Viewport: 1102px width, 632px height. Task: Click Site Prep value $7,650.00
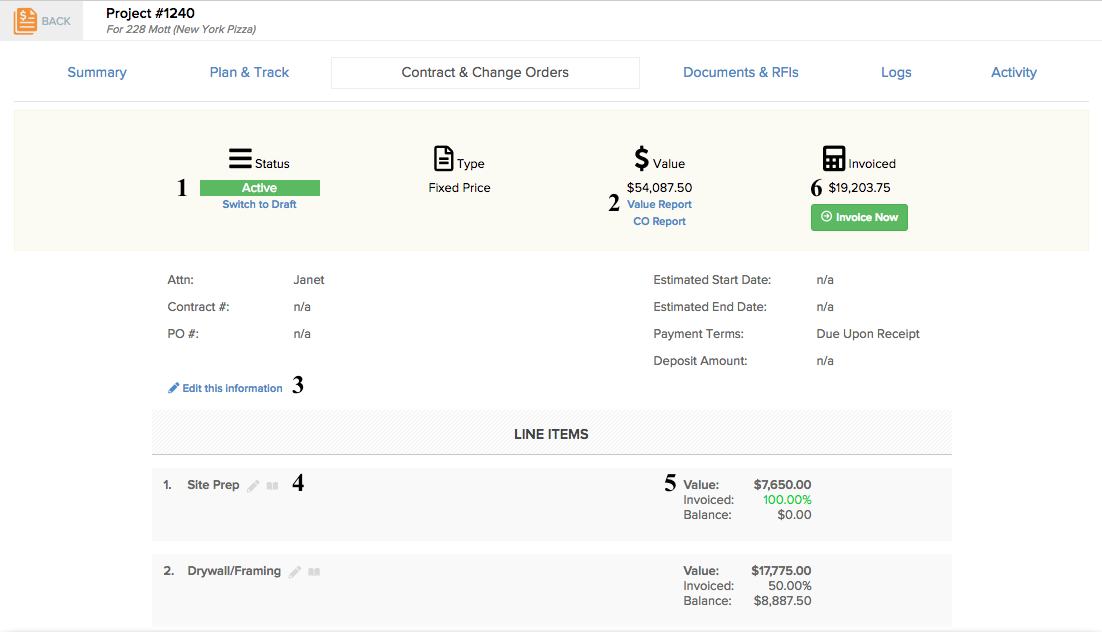pyautogui.click(x=782, y=484)
